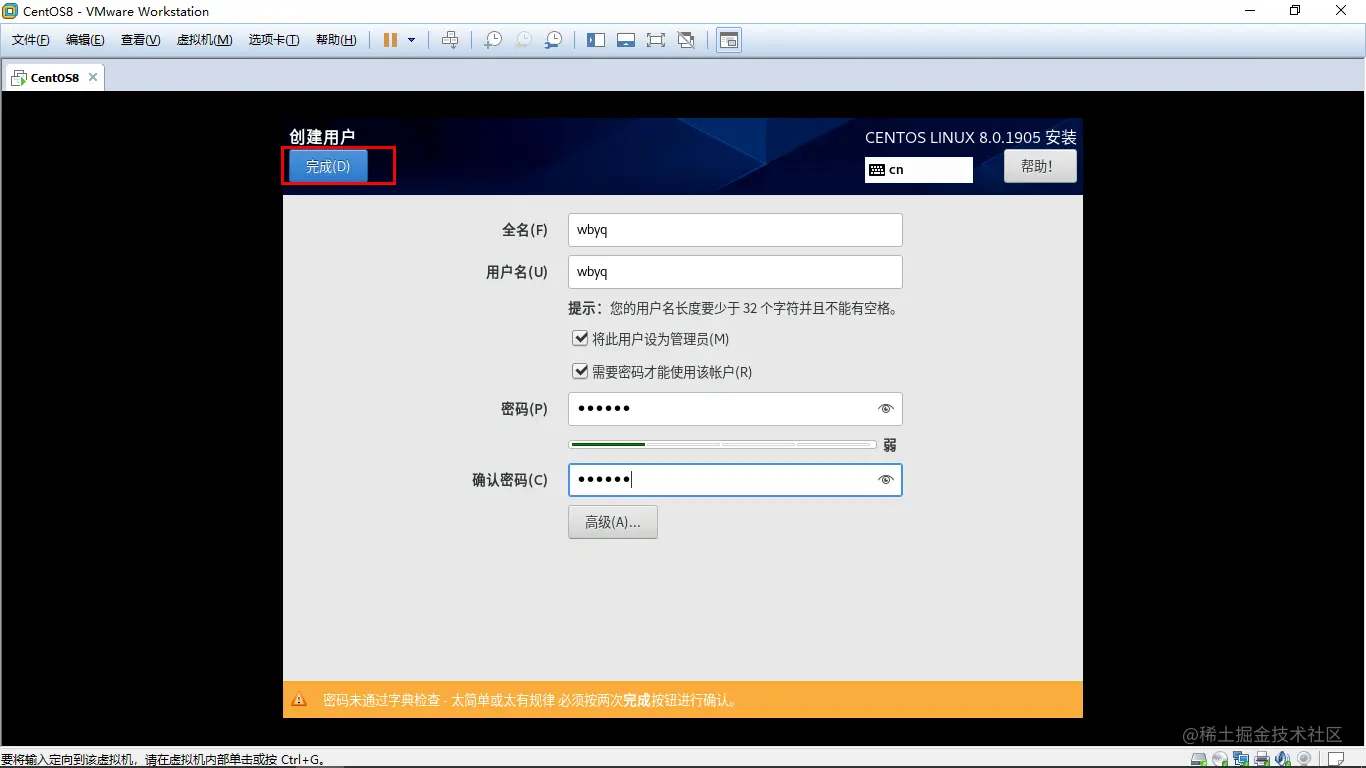
Task: Click the 弱 weak password strength label
Action: (890, 445)
